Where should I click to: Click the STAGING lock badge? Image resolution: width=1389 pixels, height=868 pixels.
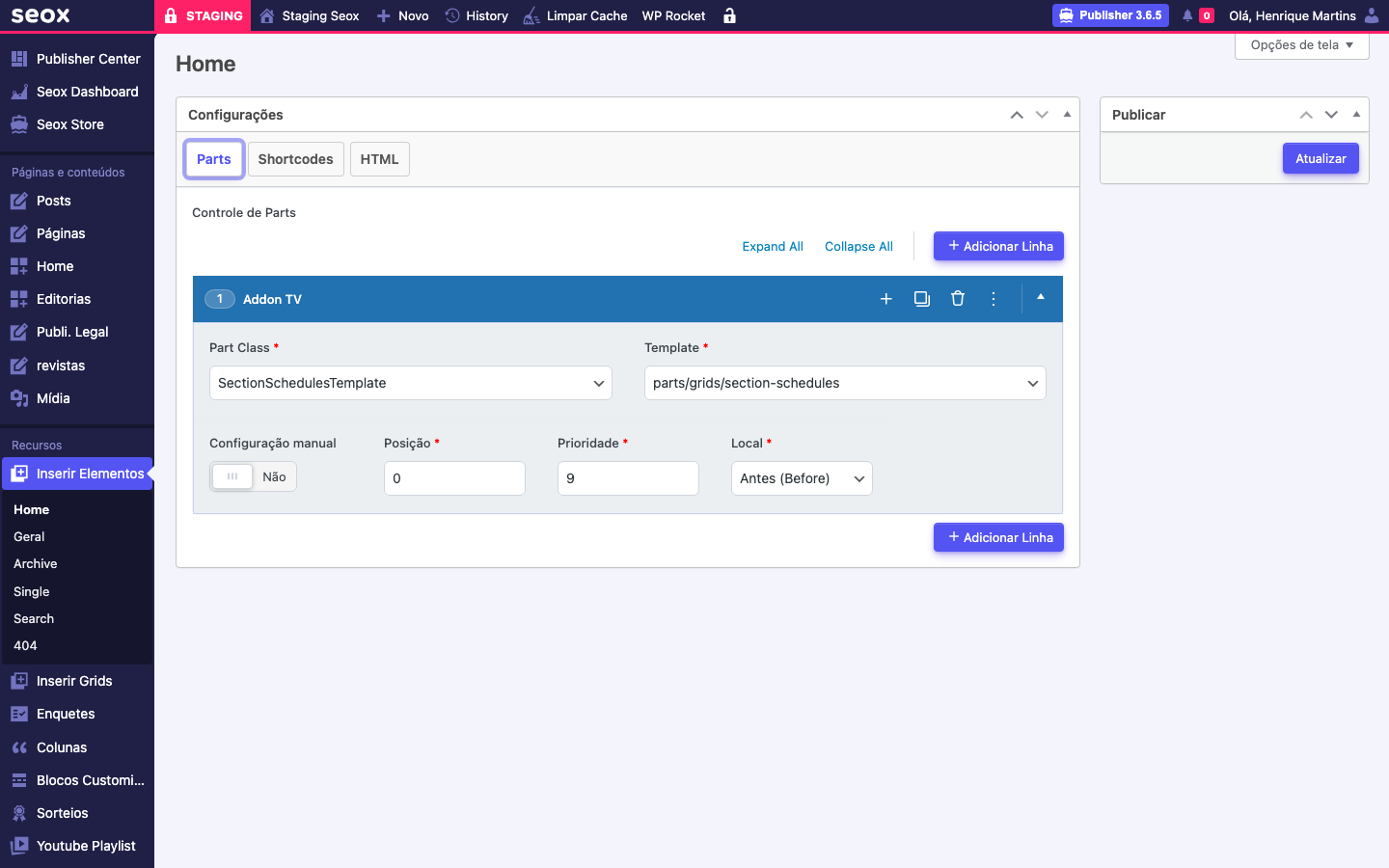tap(203, 15)
